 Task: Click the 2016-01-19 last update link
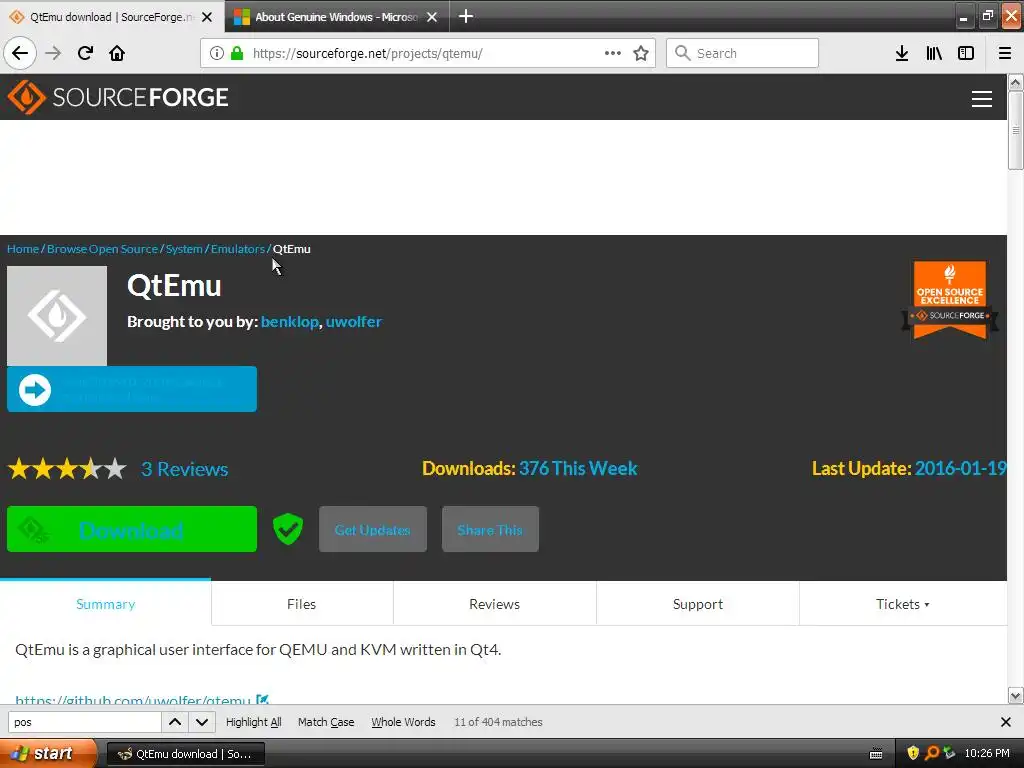tap(960, 468)
